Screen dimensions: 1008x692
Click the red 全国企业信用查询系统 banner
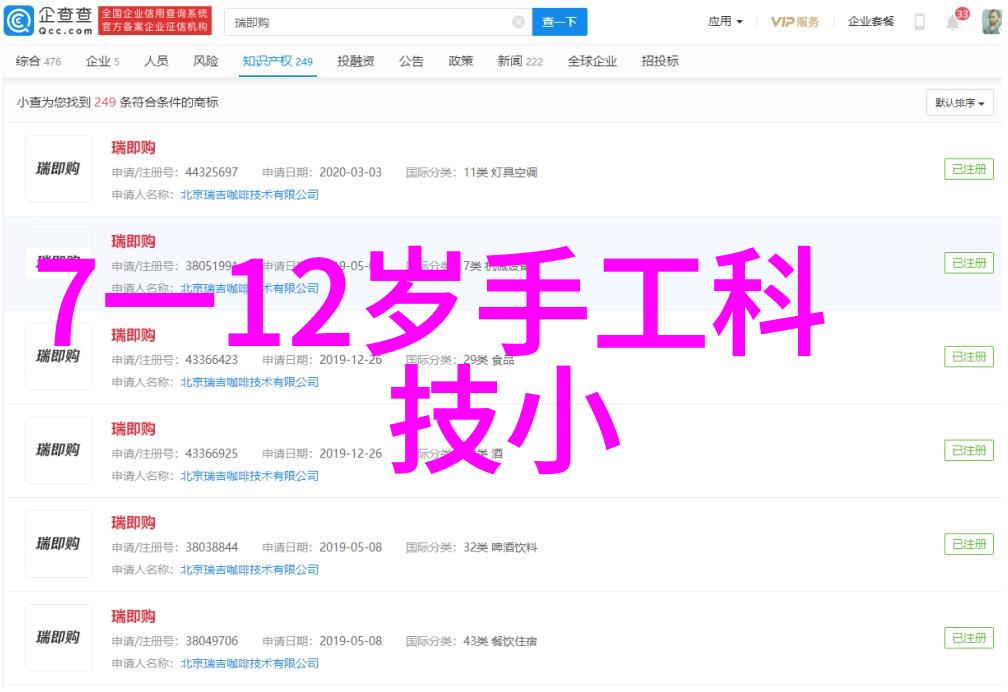[x=155, y=21]
